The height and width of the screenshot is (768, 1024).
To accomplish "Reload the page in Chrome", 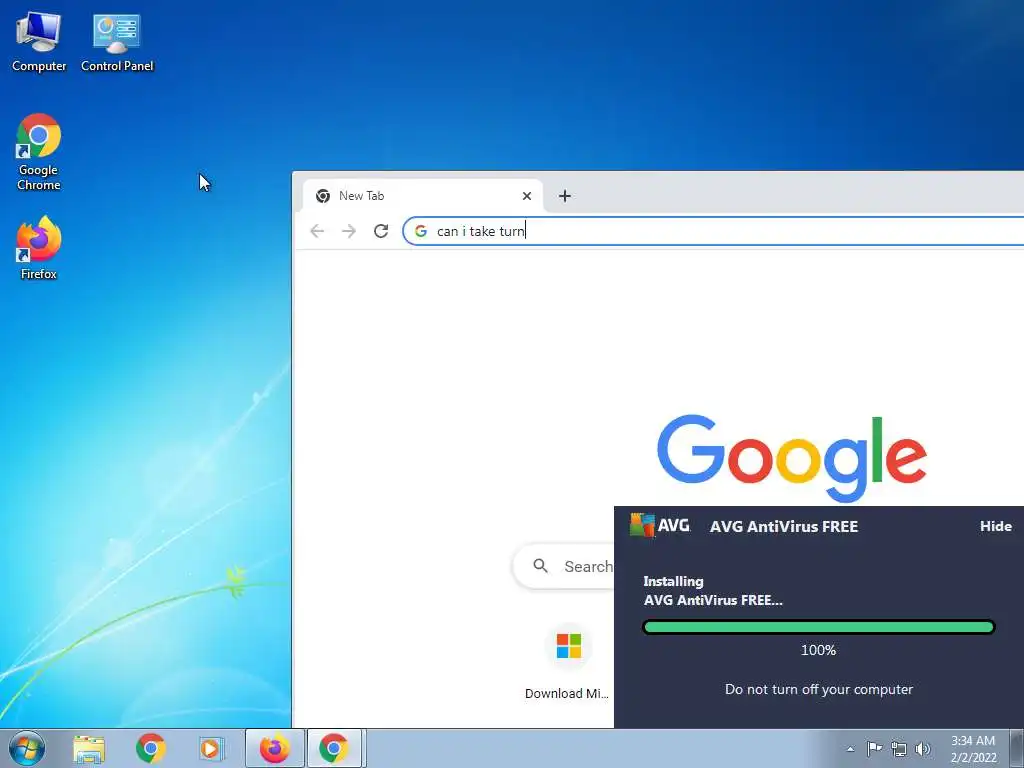I will tap(381, 231).
